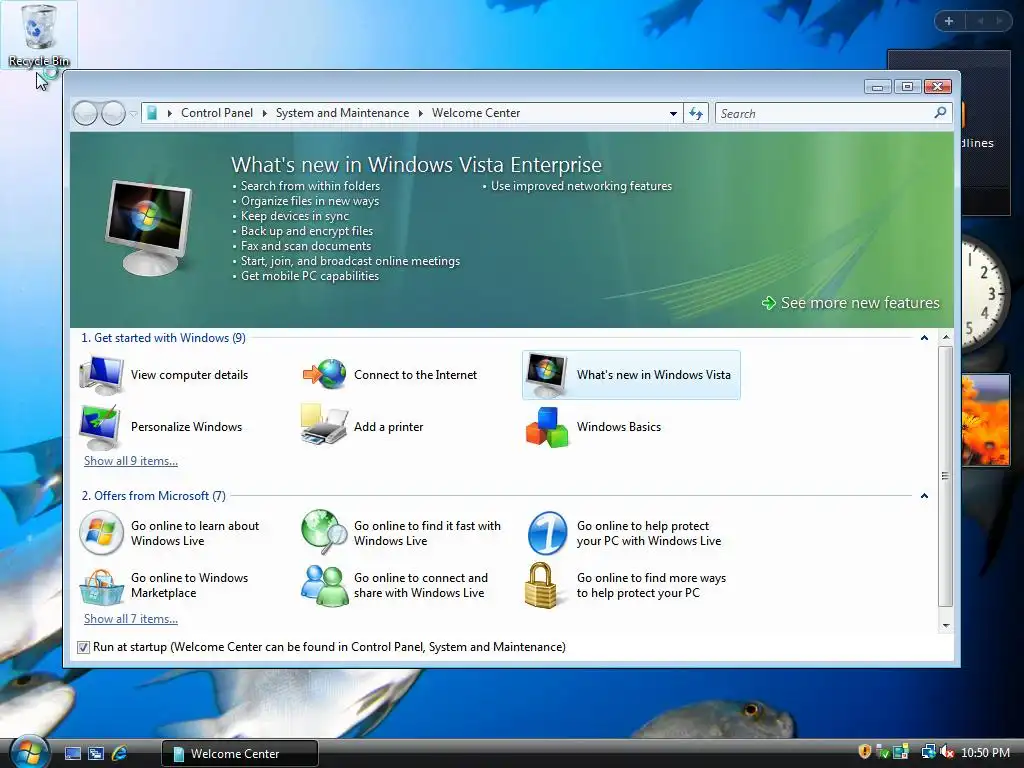This screenshot has width=1024, height=768.
Task: Click the Forward navigation button
Action: pos(114,114)
